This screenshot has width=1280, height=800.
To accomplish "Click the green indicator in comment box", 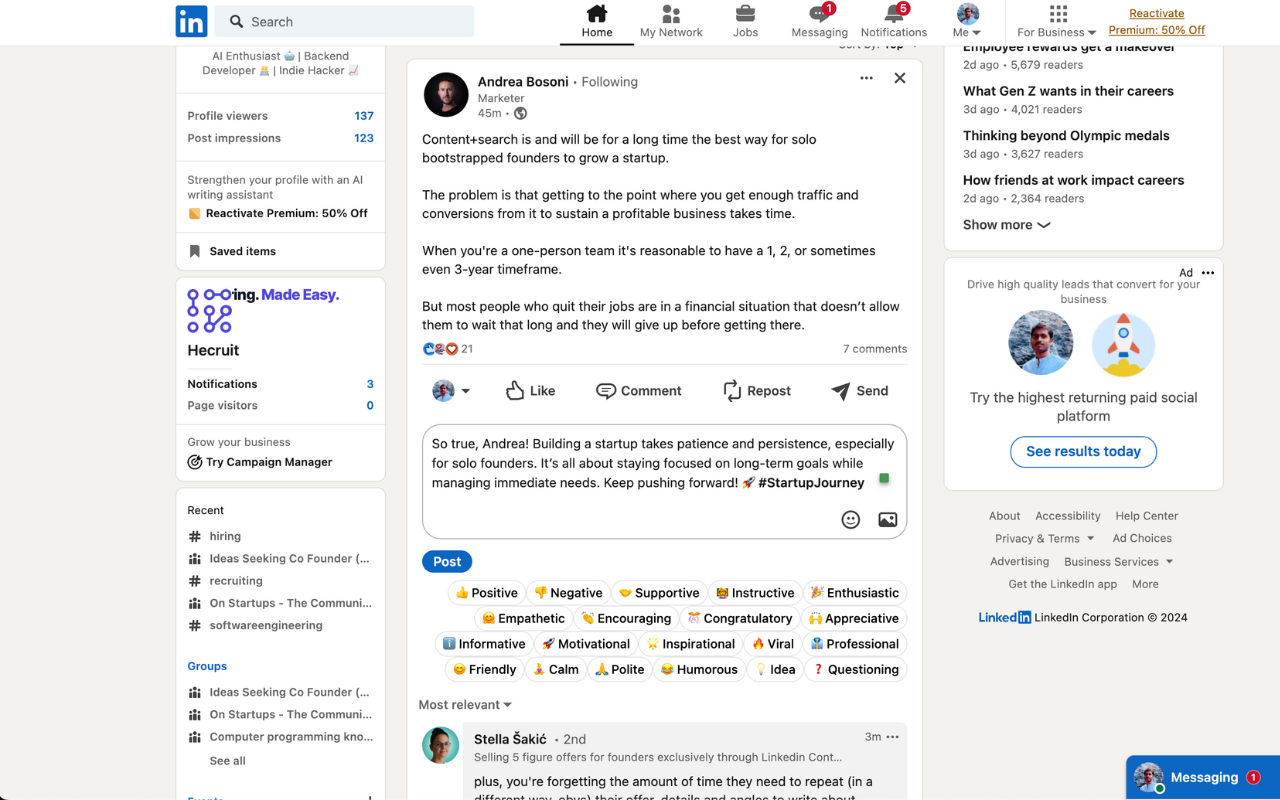I will [884, 479].
